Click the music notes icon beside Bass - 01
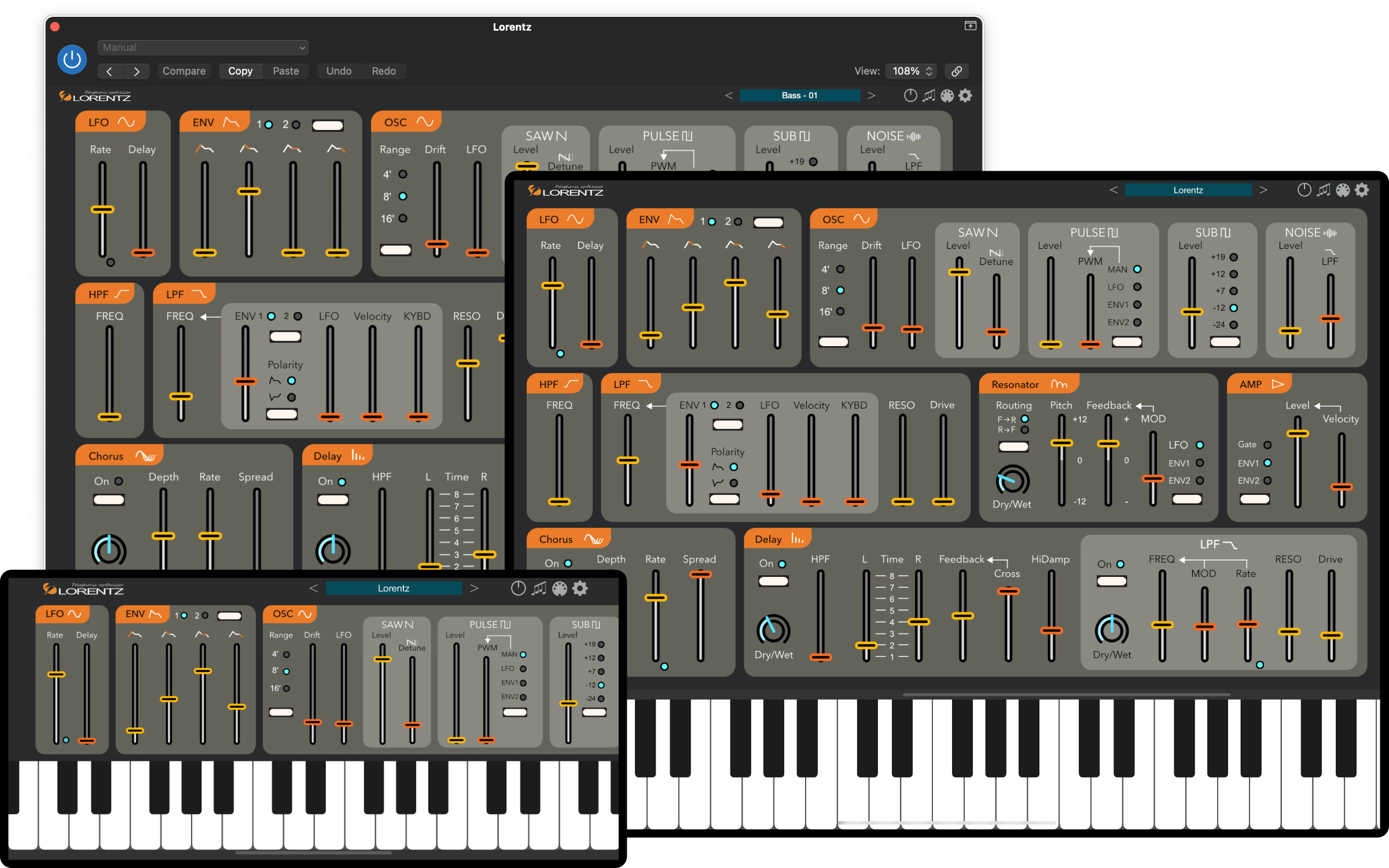Image resolution: width=1389 pixels, height=868 pixels. coord(928,95)
